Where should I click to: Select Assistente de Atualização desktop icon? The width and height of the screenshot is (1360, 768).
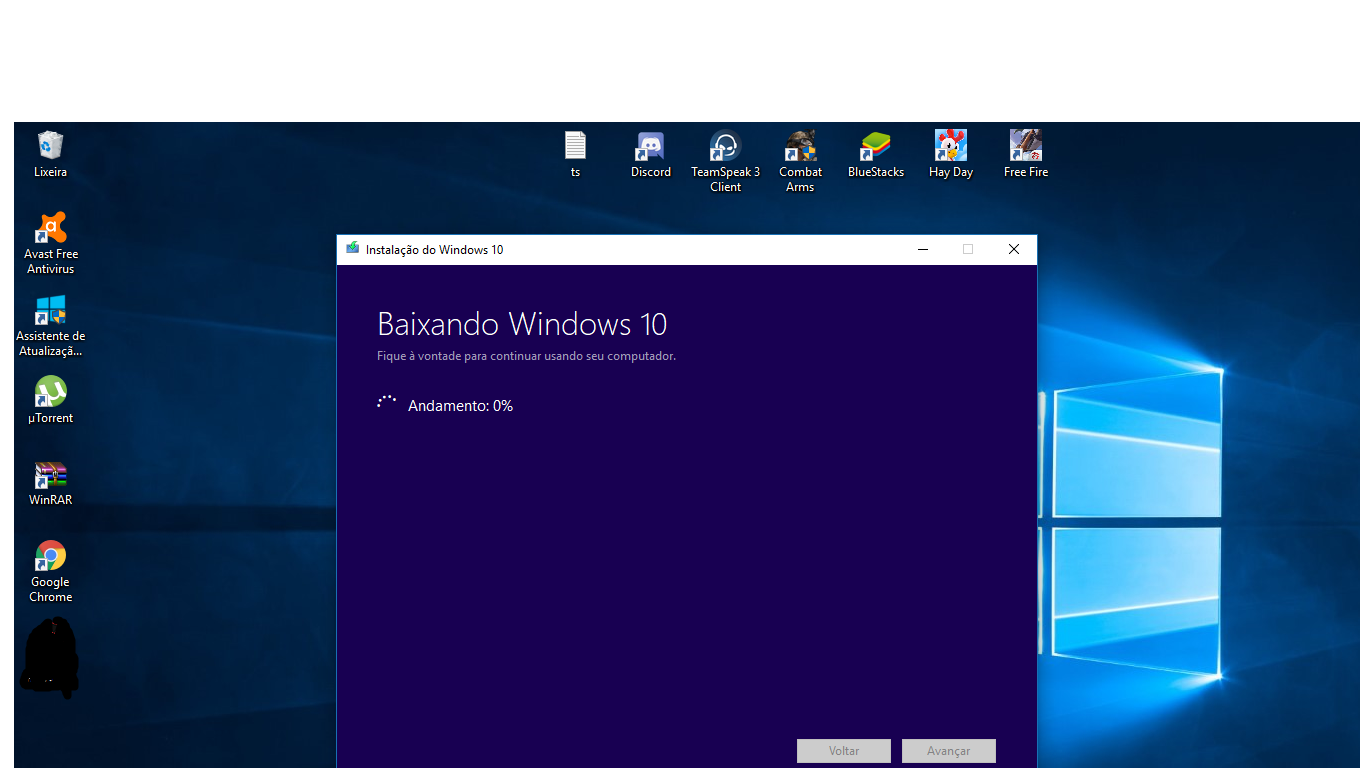(50, 325)
